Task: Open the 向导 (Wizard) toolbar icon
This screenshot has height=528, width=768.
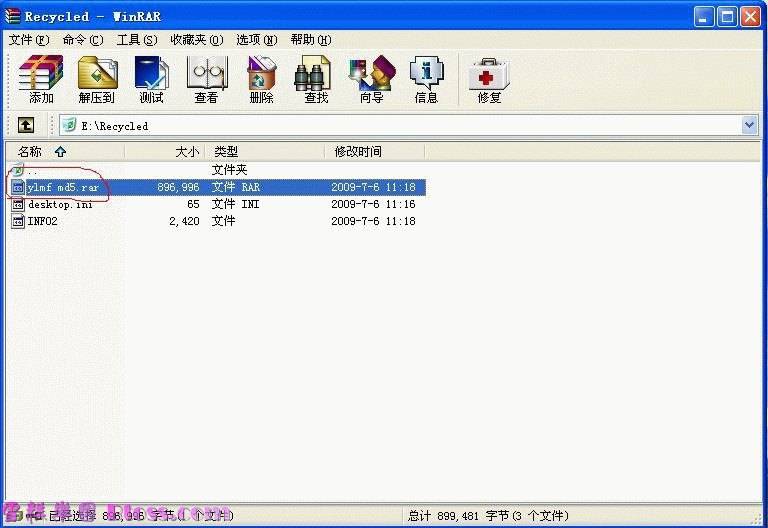Action: (372, 79)
